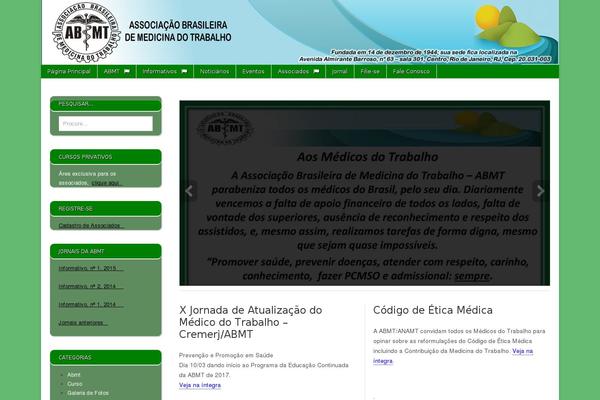Image resolution: width=600 pixels, height=400 pixels.
Task: Click 'Prevenção e Promoção em Saúde' text
Action: [x=226, y=355]
